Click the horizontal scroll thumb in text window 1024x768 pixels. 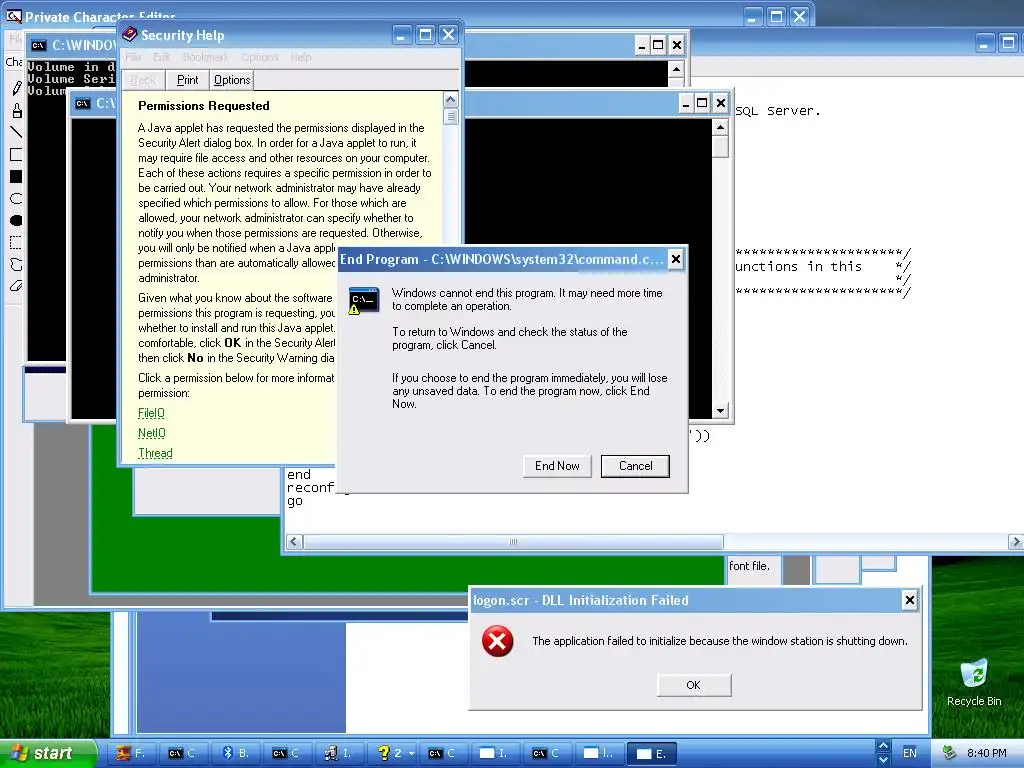[x=513, y=542]
